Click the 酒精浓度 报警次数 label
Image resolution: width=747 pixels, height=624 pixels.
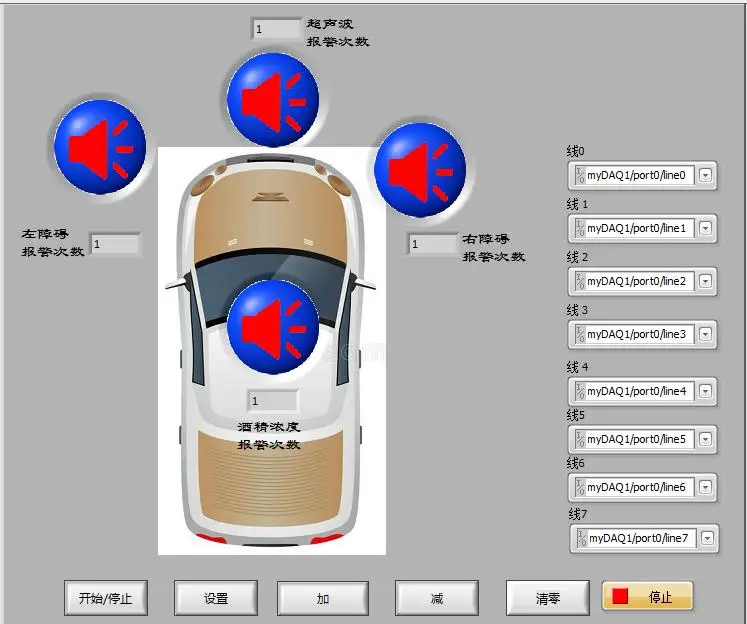[x=269, y=435]
